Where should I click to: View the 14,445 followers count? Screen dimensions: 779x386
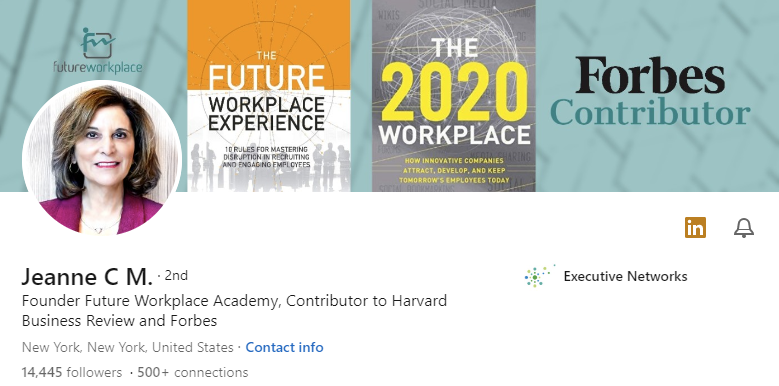coord(72,372)
